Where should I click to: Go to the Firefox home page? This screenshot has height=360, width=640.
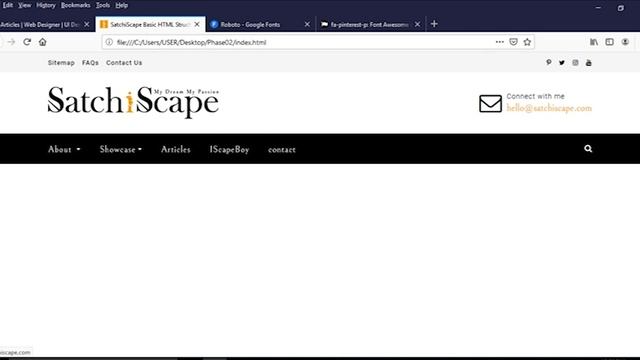(x=42, y=42)
